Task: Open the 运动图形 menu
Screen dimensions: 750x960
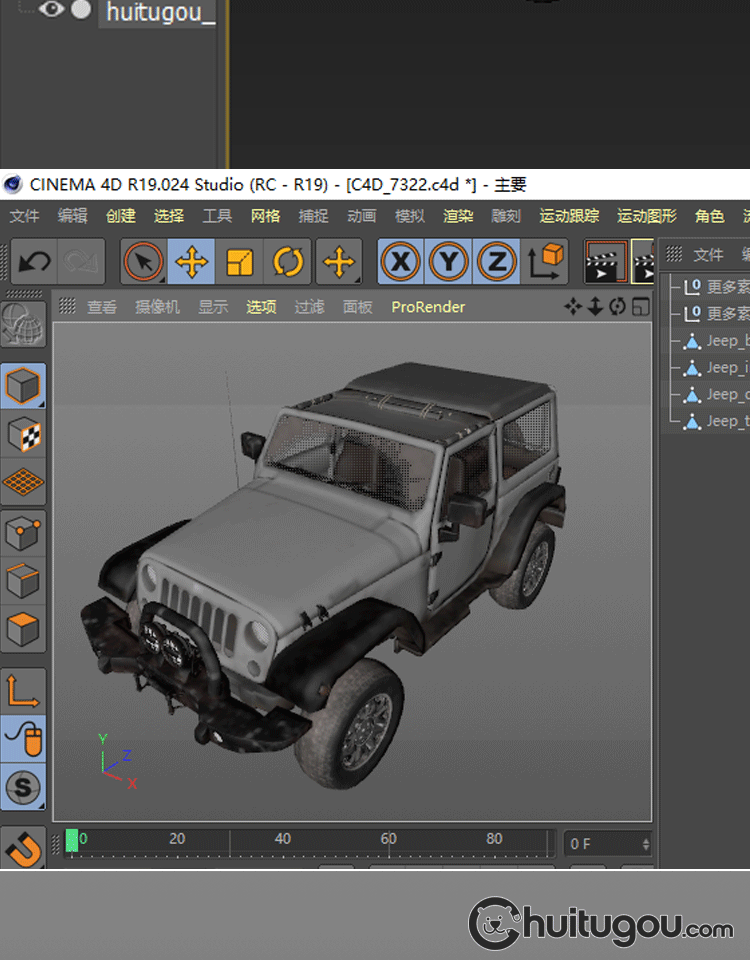Action: pos(647,216)
